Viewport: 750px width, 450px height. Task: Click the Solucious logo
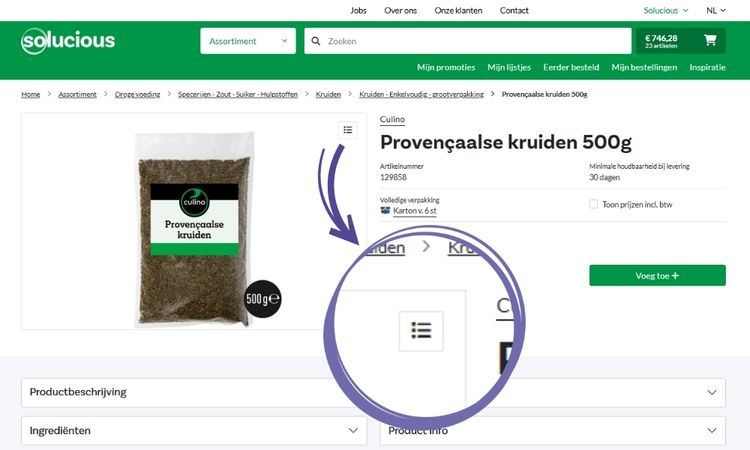click(68, 41)
